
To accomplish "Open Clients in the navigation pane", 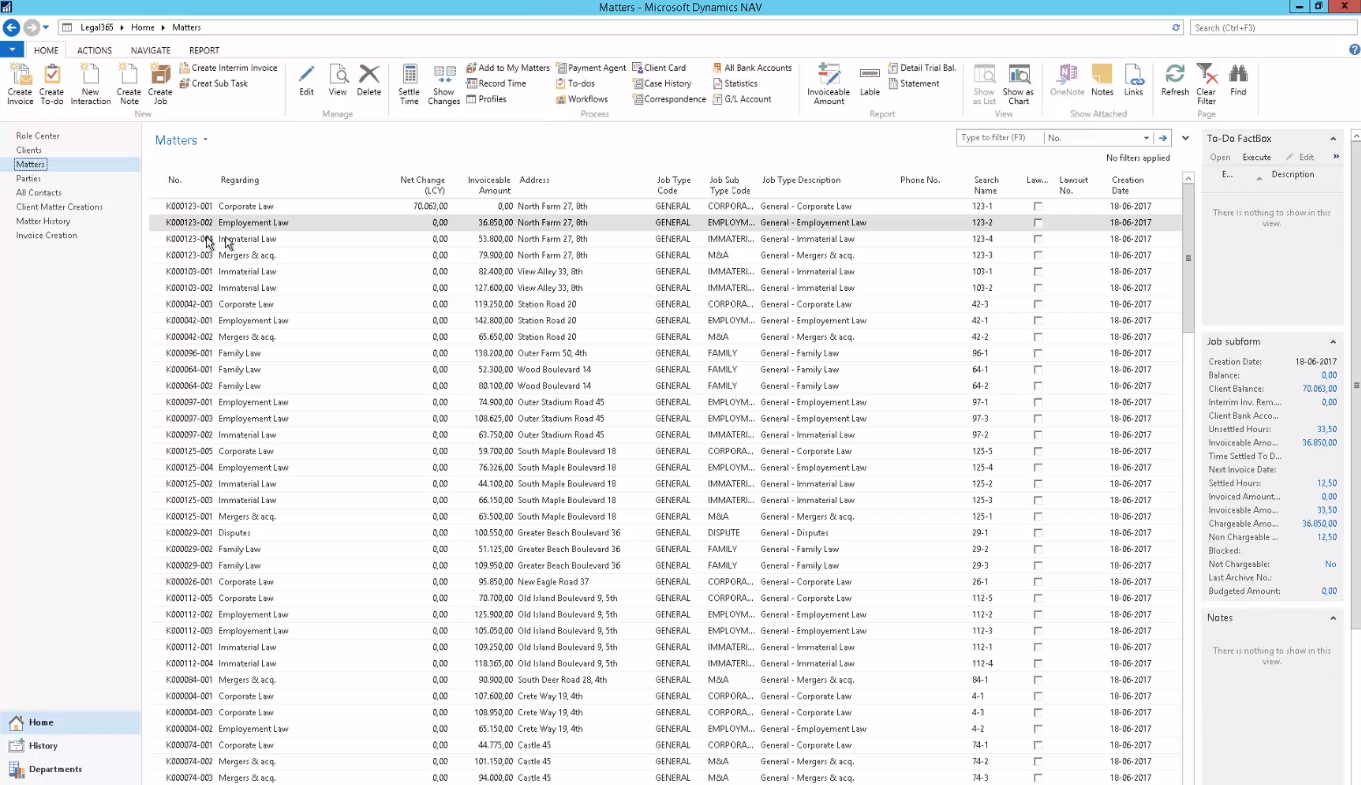I will (29, 150).
